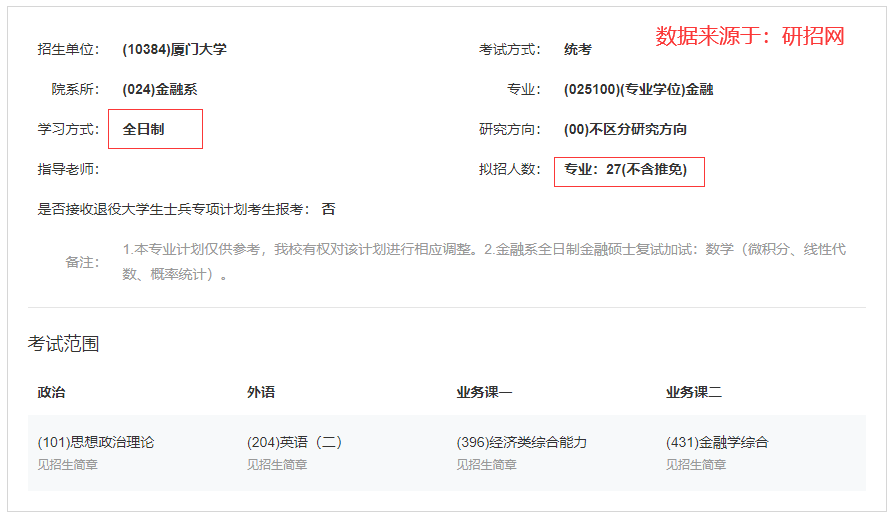
Task: Click the 研究方向 label
Action: (510, 129)
